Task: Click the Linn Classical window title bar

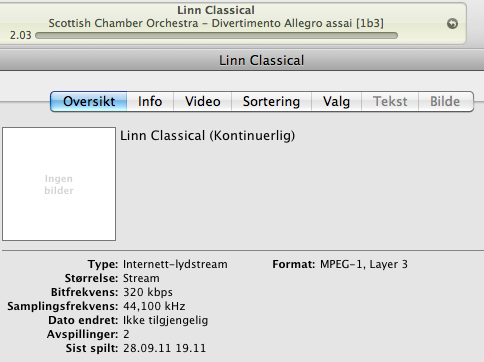Action: tap(242, 61)
